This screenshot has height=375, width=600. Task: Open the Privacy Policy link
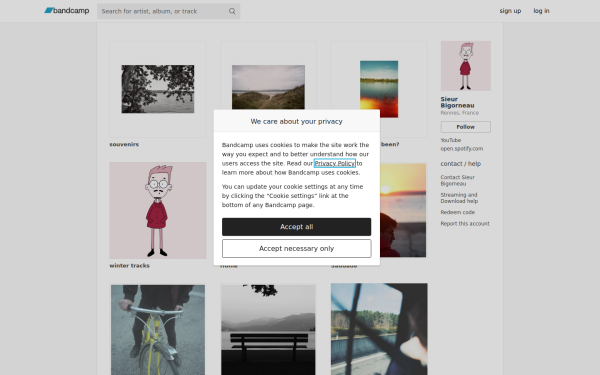click(334, 163)
